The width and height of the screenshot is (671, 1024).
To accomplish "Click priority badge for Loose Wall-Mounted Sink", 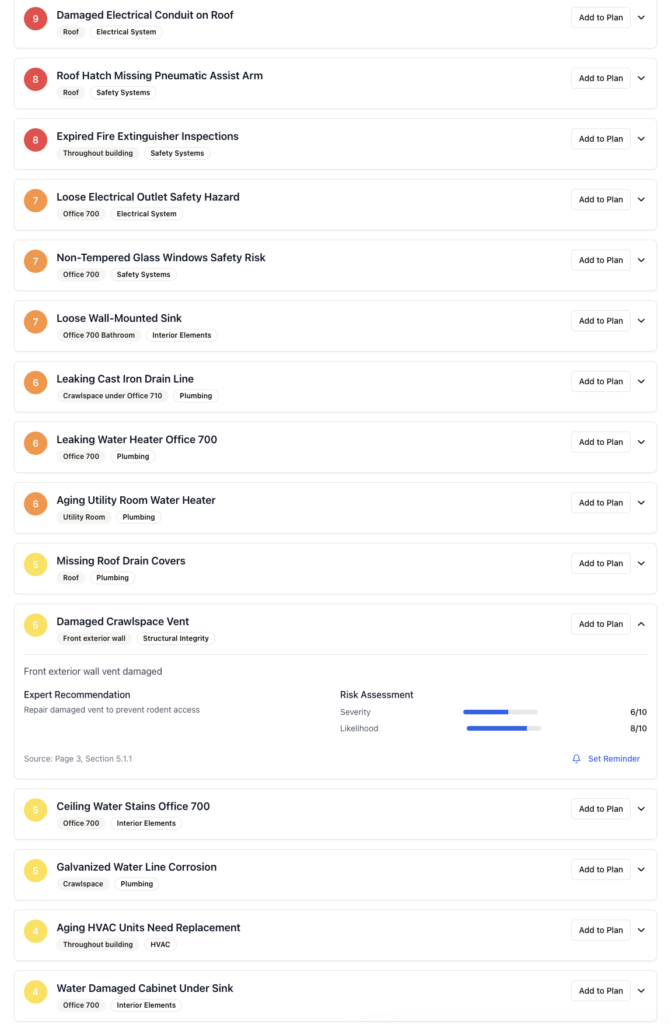I will [x=36, y=322].
